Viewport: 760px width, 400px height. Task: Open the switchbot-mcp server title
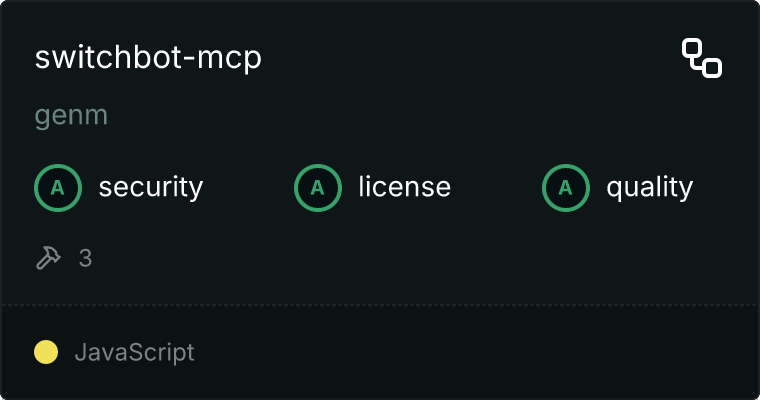(x=148, y=58)
